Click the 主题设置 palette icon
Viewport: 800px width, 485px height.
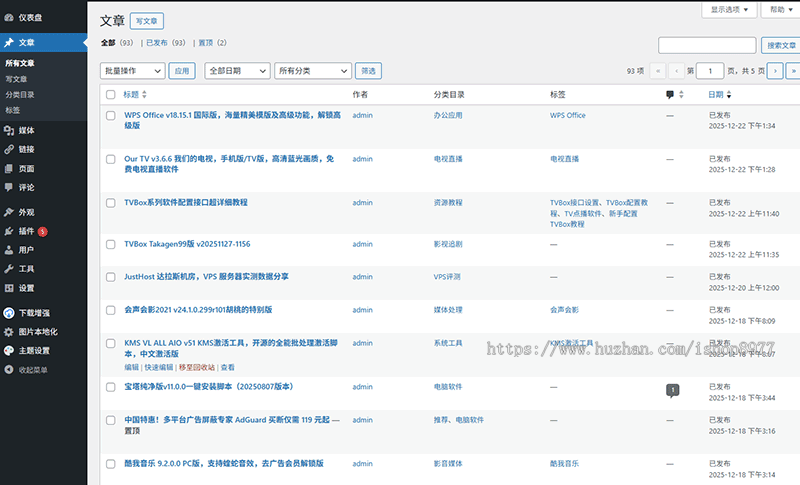pos(9,350)
